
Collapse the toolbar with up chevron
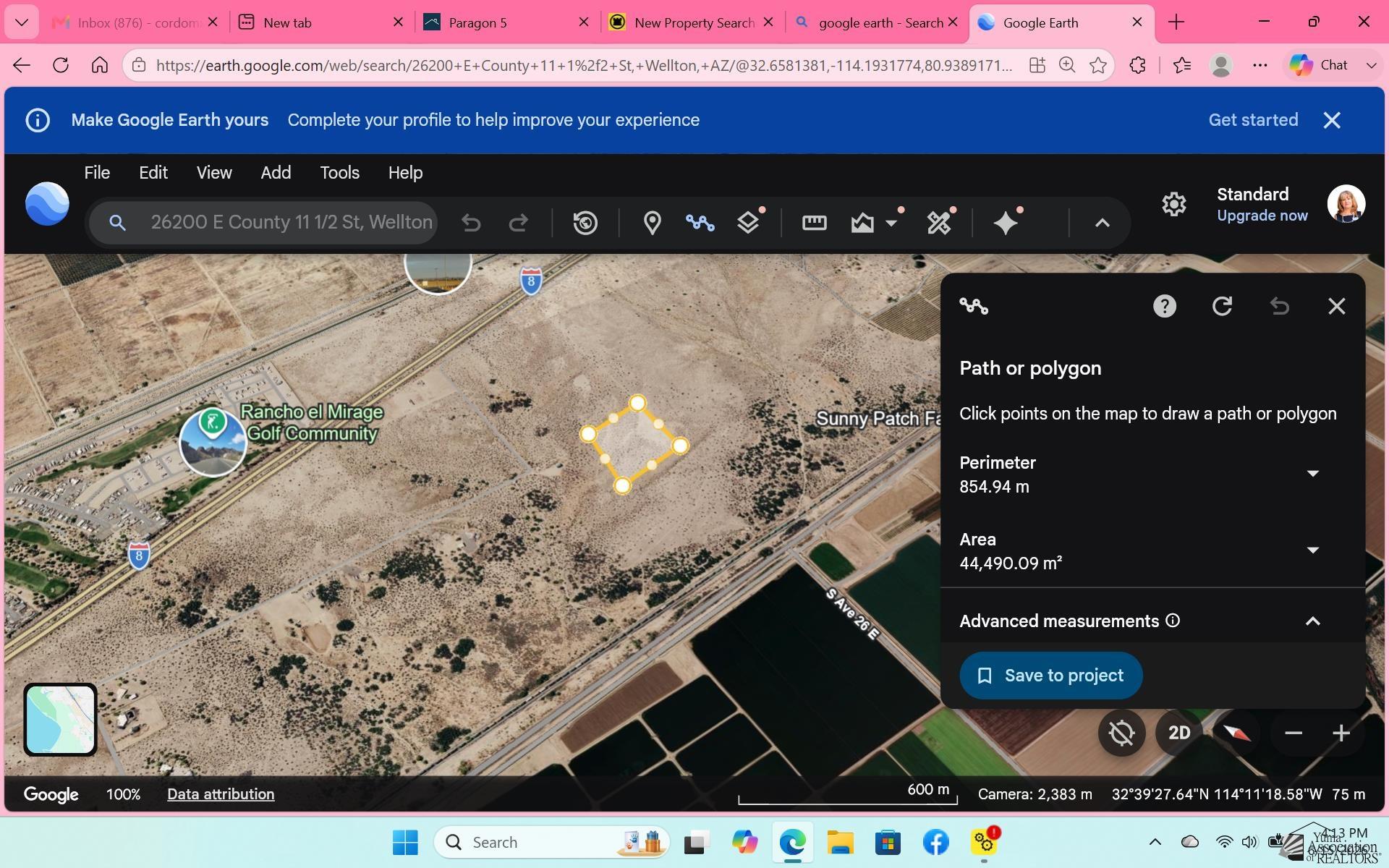[x=1102, y=223]
